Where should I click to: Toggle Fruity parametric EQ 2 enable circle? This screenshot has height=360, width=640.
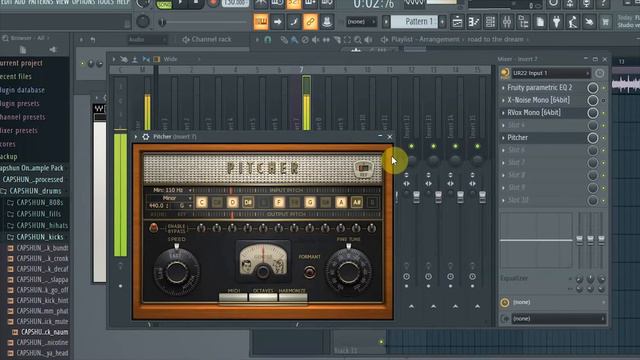(x=593, y=88)
